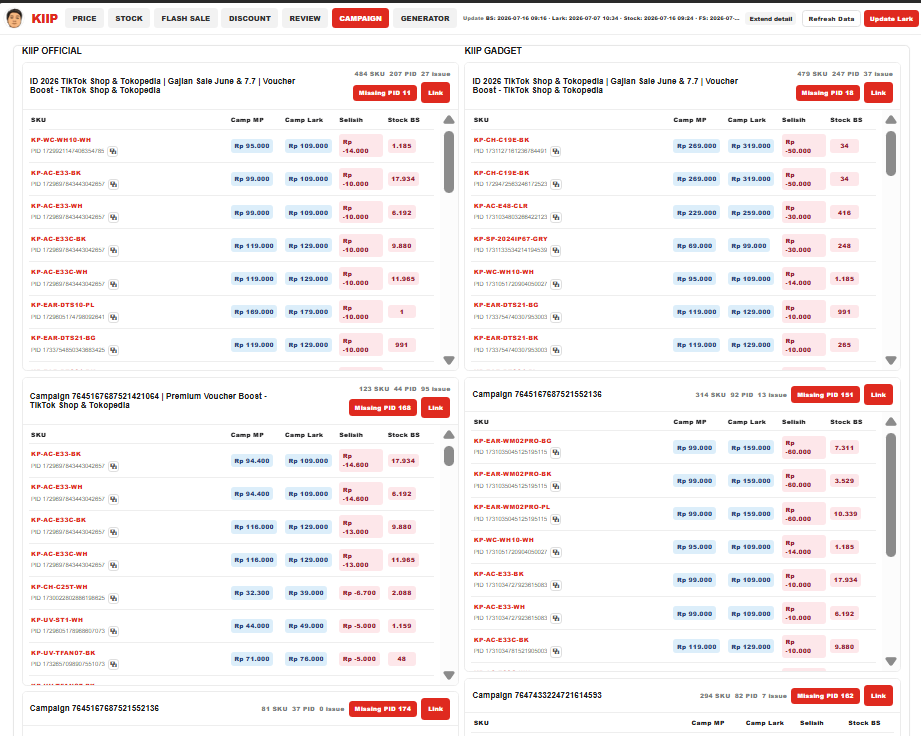The image size is (921, 736).
Task: Open Missing PID 151 list
Action: 825,395
